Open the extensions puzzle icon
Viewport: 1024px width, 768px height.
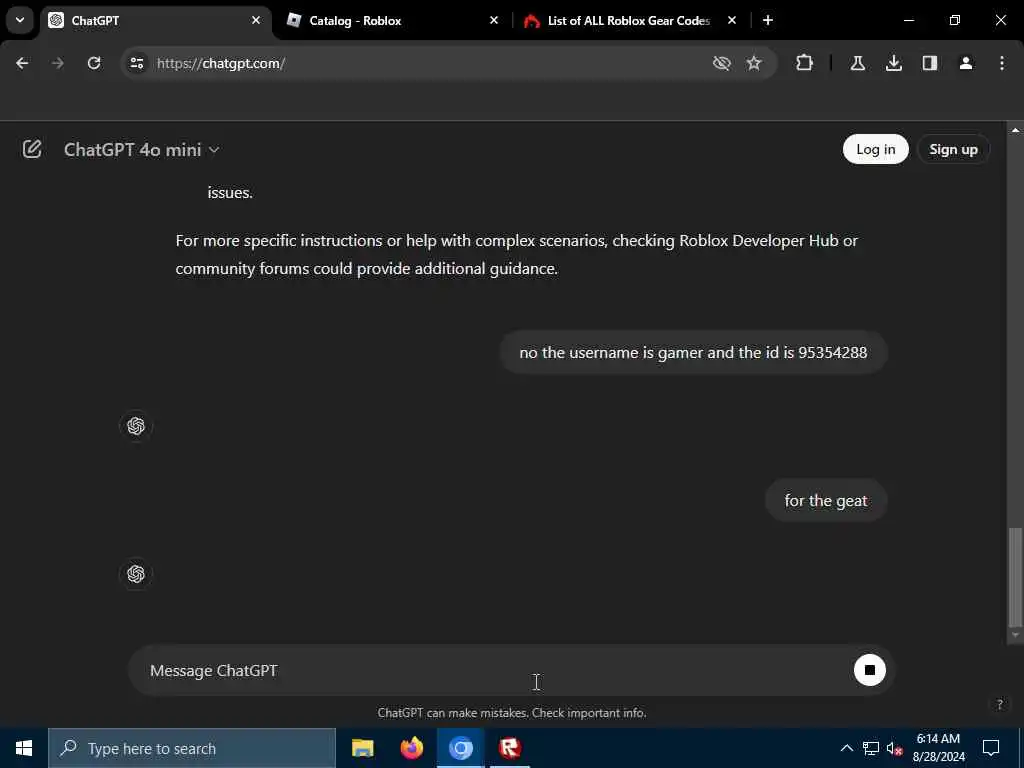pyautogui.click(x=805, y=63)
